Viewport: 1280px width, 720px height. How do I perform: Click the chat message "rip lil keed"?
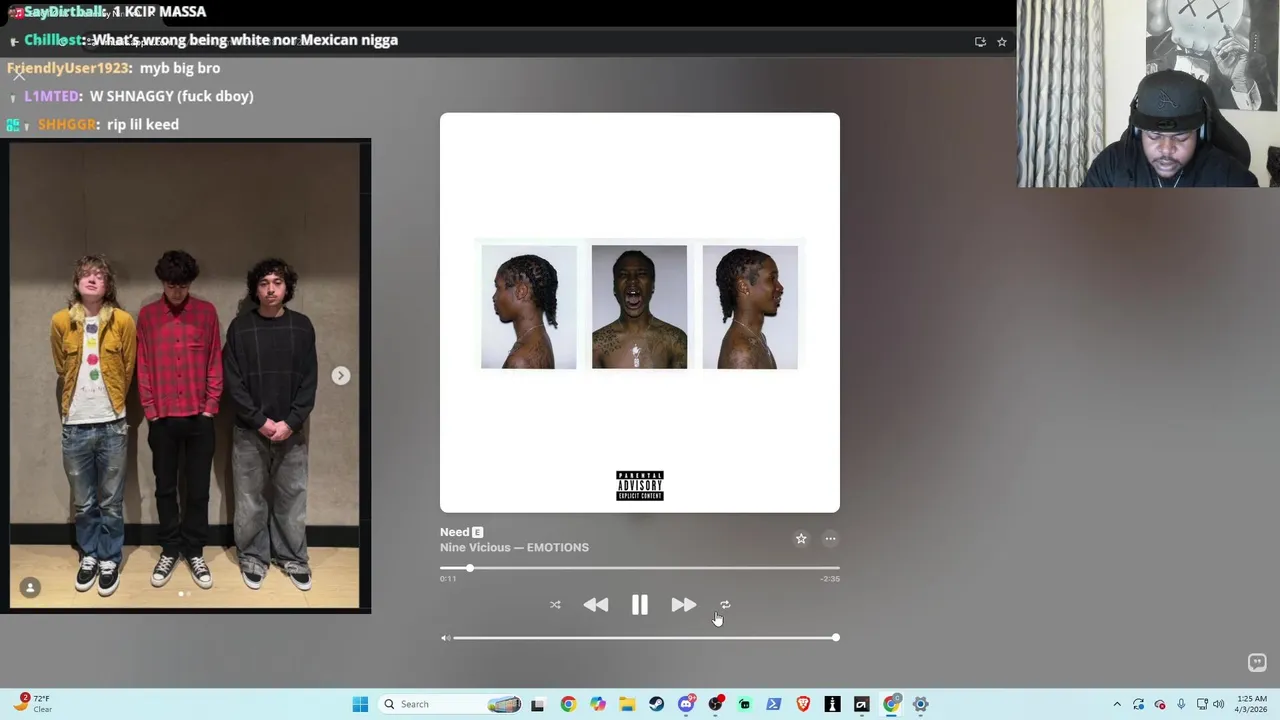coord(143,124)
